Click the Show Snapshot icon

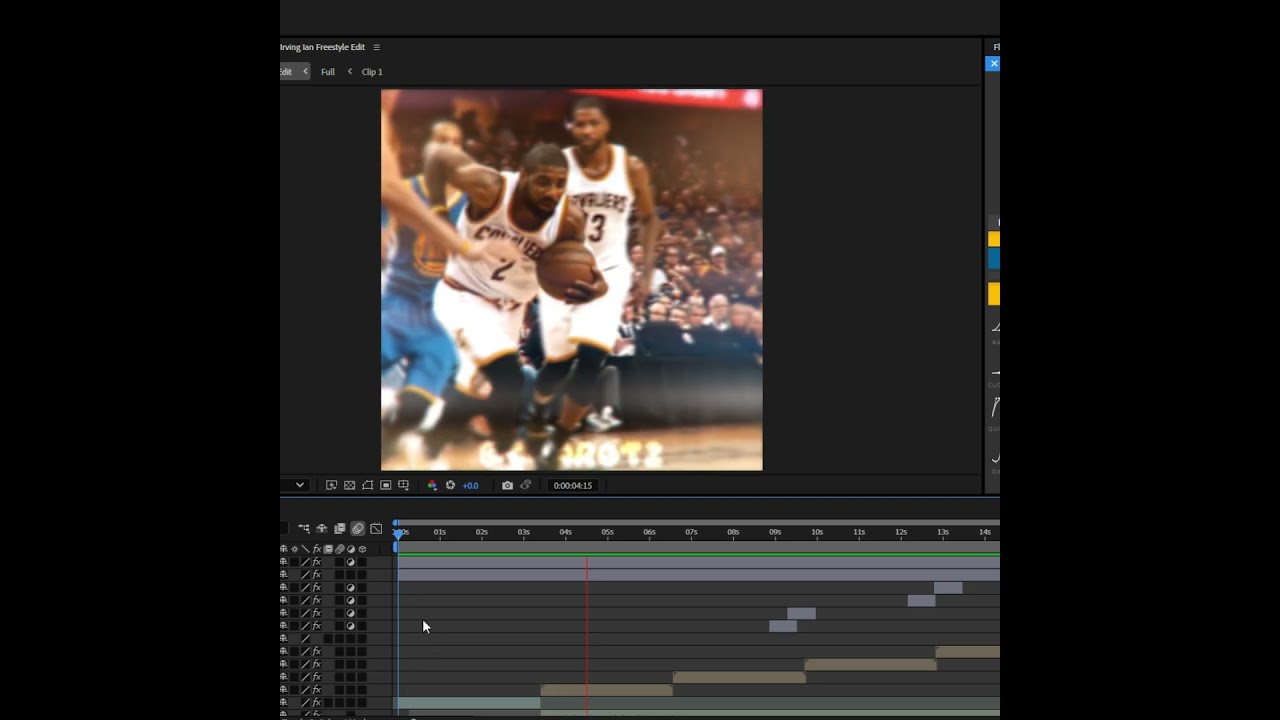pyautogui.click(x=525, y=485)
